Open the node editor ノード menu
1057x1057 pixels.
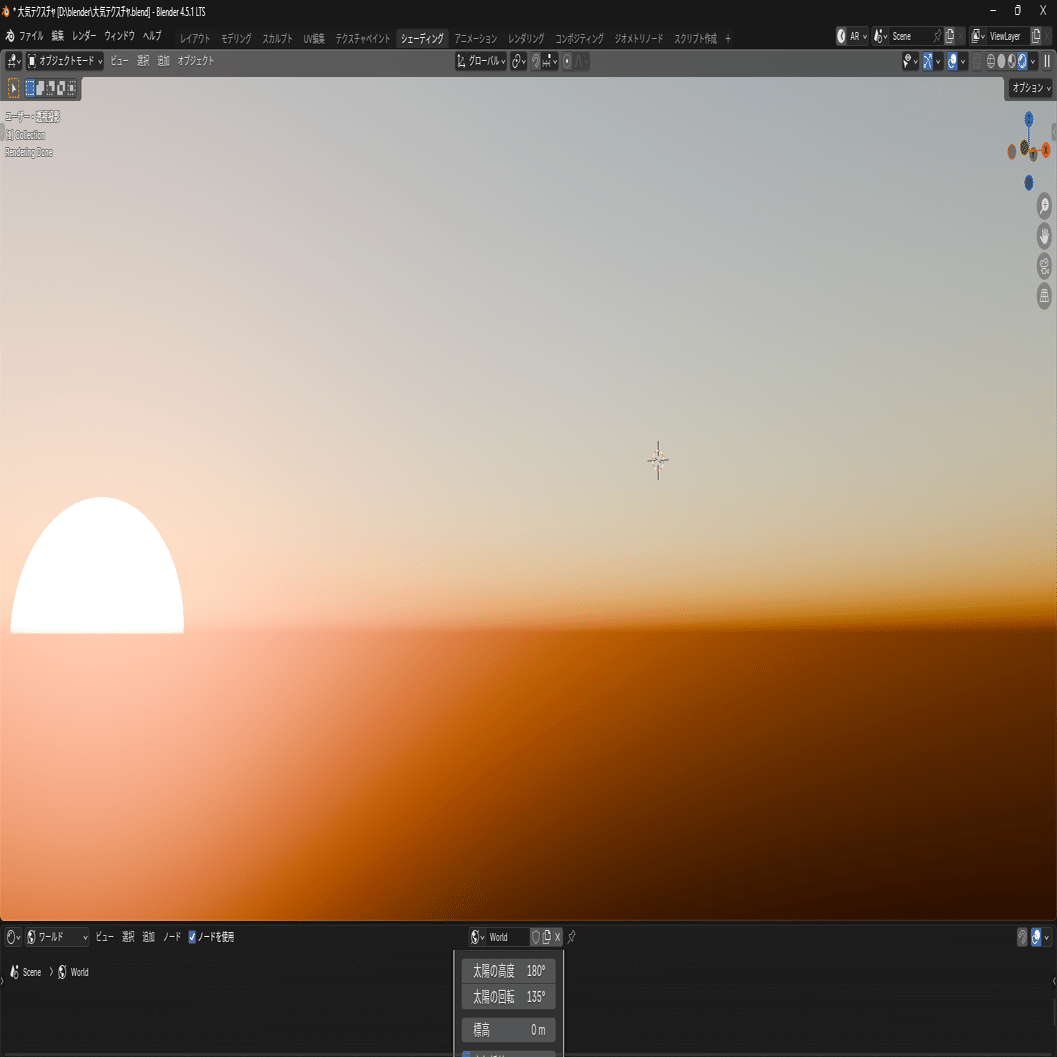pyautogui.click(x=172, y=937)
